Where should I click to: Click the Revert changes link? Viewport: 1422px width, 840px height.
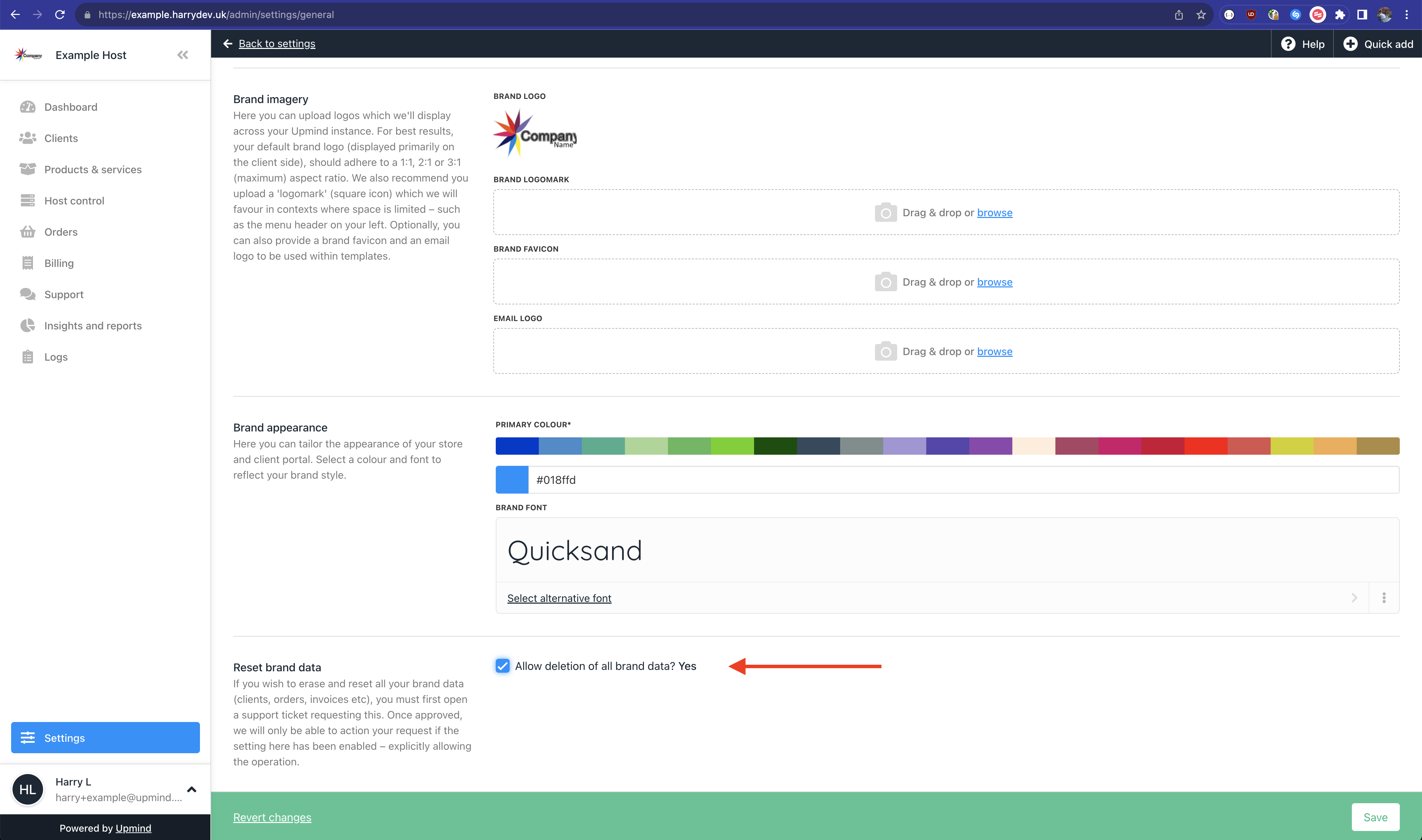(272, 817)
